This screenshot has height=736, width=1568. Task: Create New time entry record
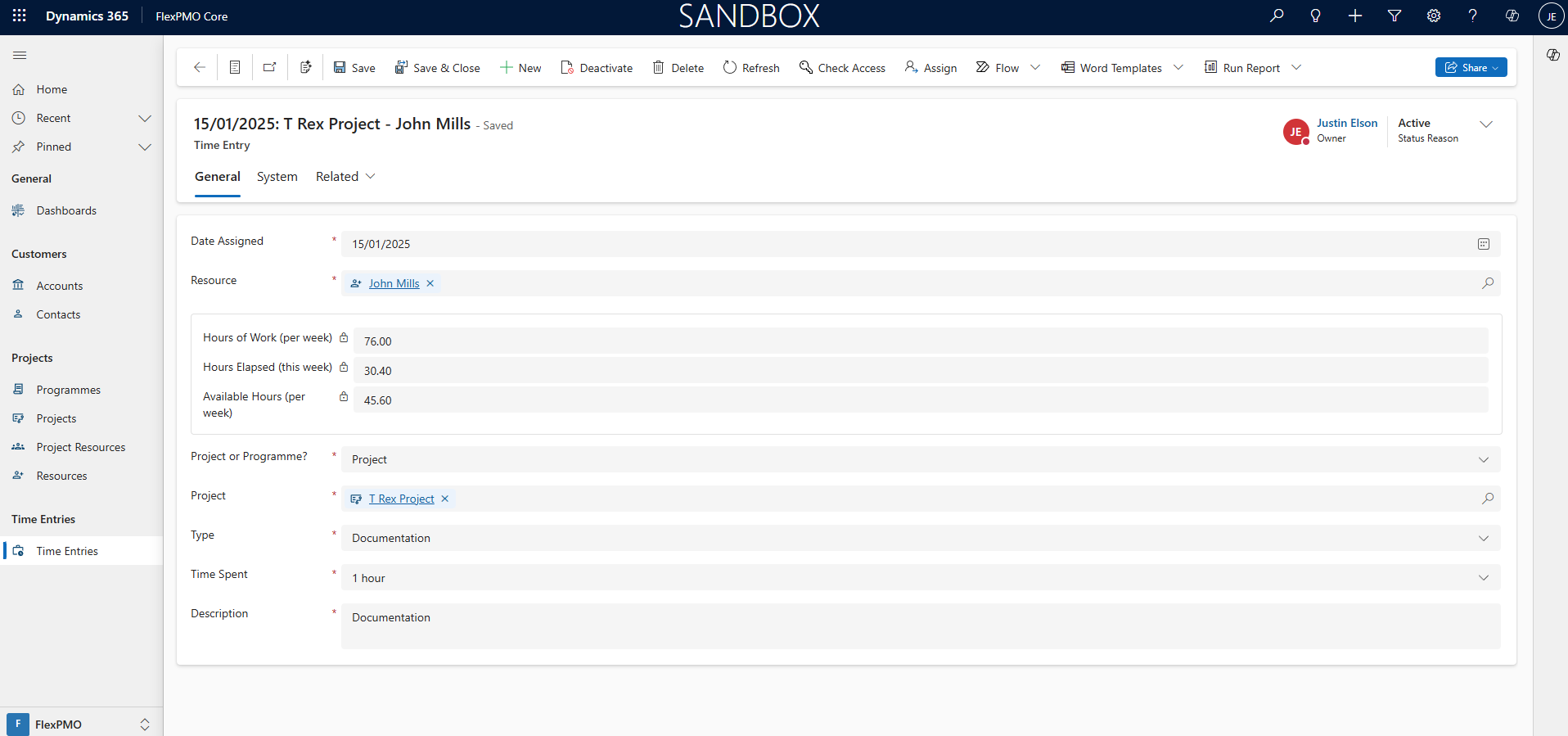pyautogui.click(x=520, y=68)
